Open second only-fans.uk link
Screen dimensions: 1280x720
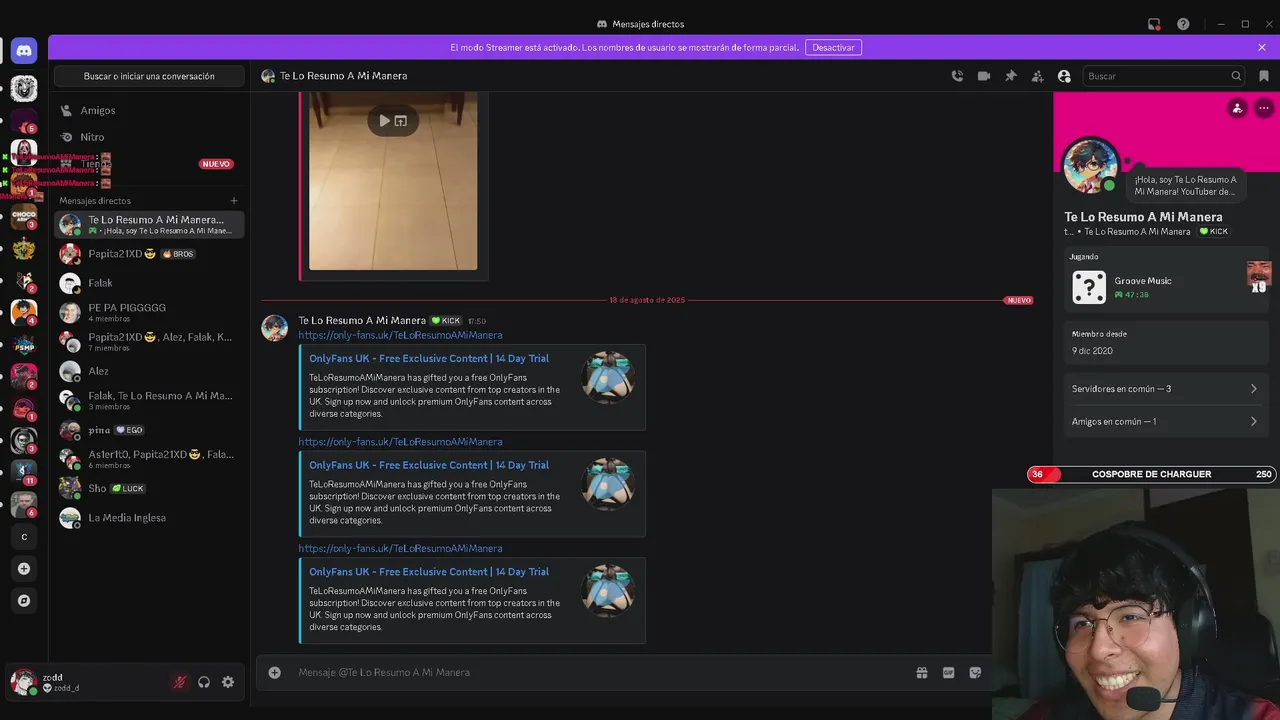[400, 442]
